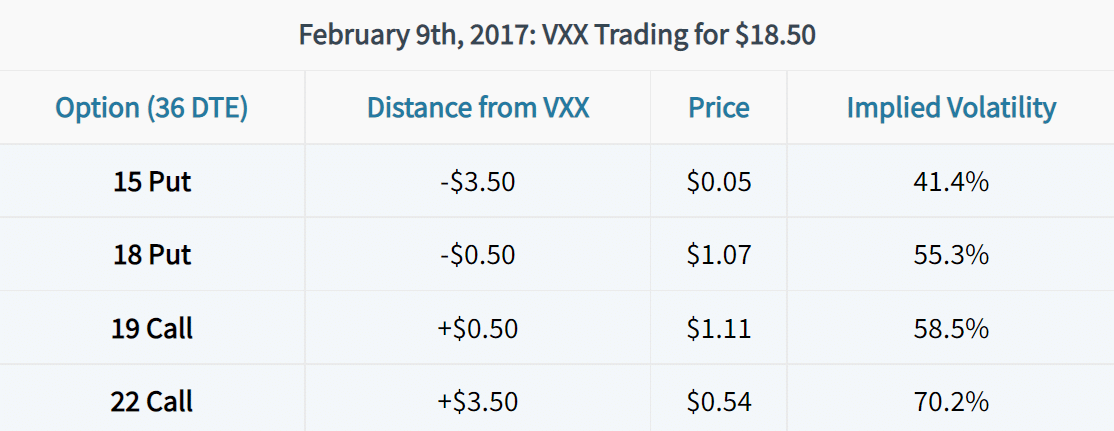Select the "15 Put" row label
Screen dimensions: 1114x431
pyautogui.click(x=152, y=182)
